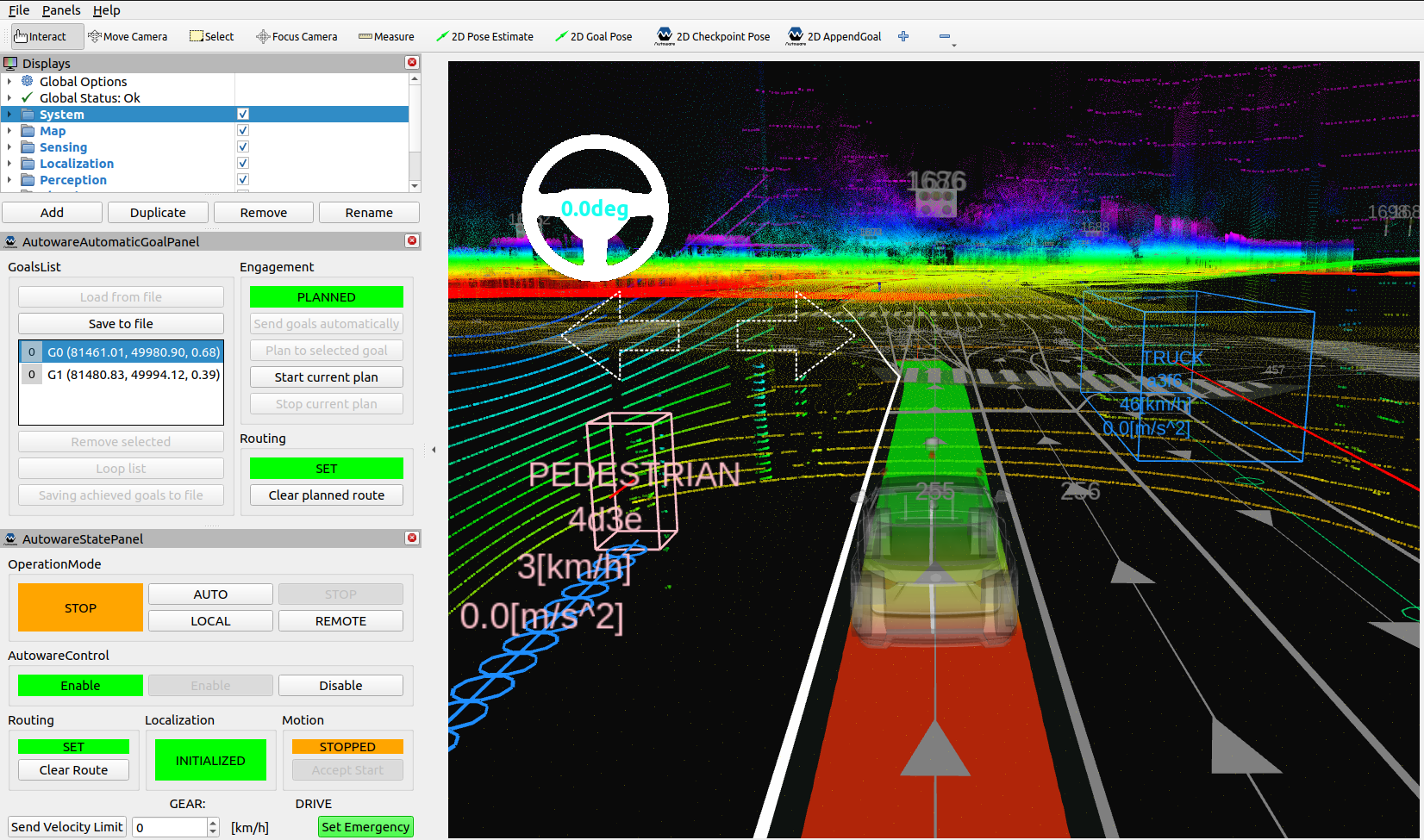Open the Panels menu

tap(61, 10)
